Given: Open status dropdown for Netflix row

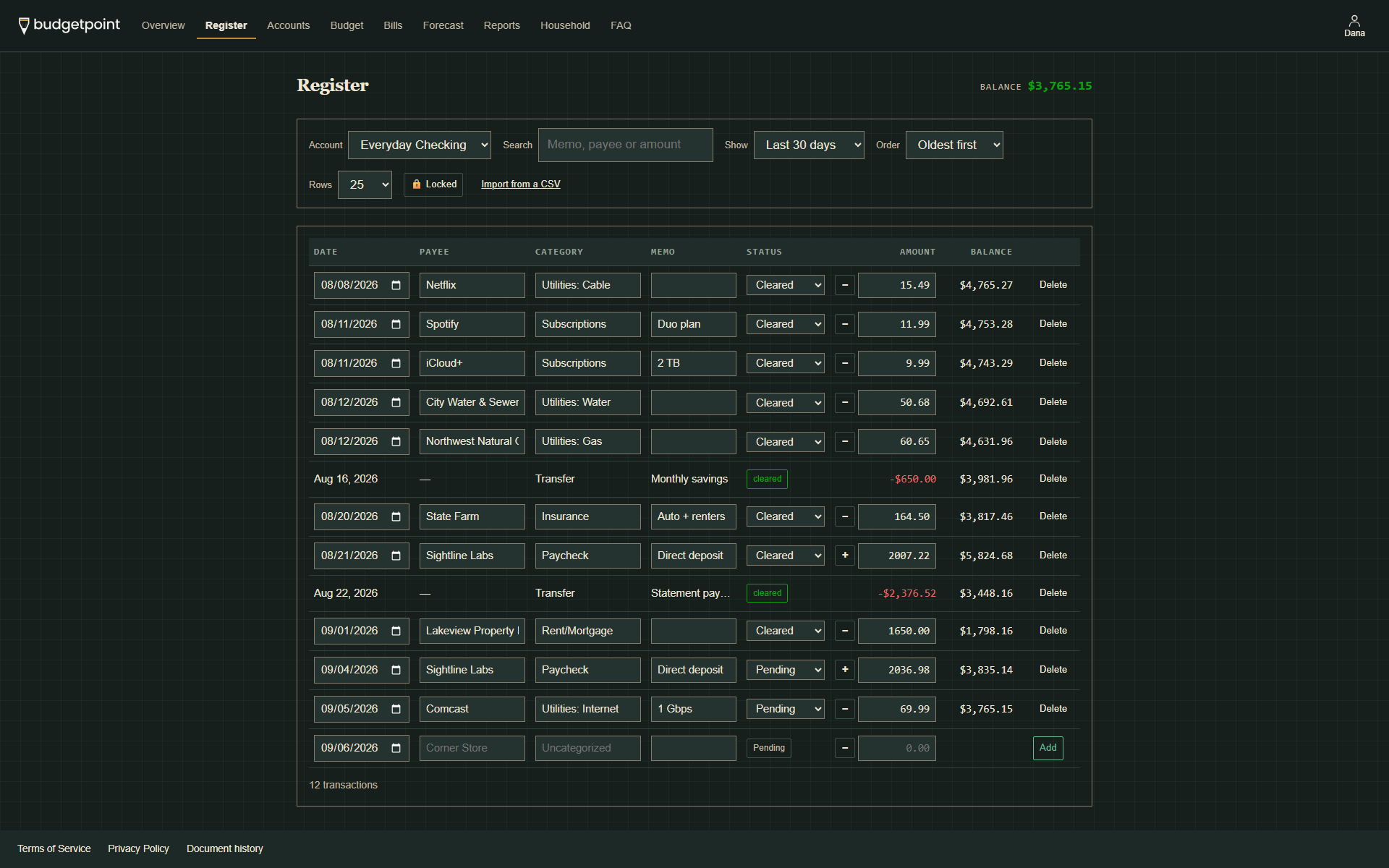Looking at the screenshot, I should 786,285.
